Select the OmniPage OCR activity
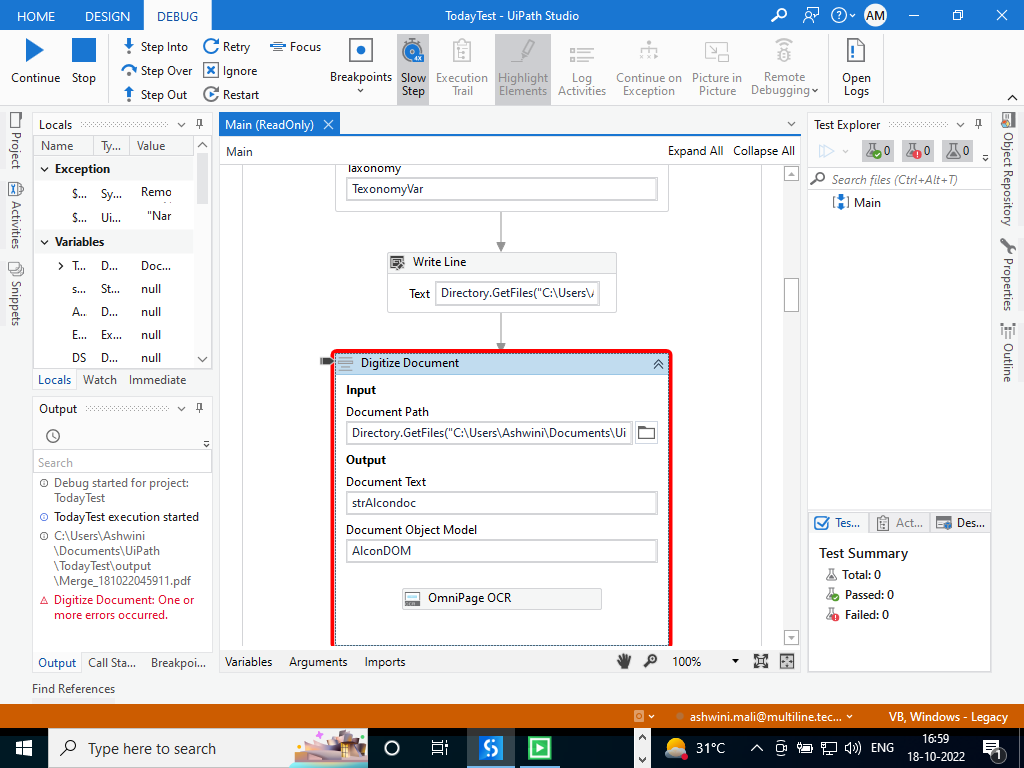Image resolution: width=1024 pixels, height=768 pixels. pyautogui.click(x=501, y=598)
